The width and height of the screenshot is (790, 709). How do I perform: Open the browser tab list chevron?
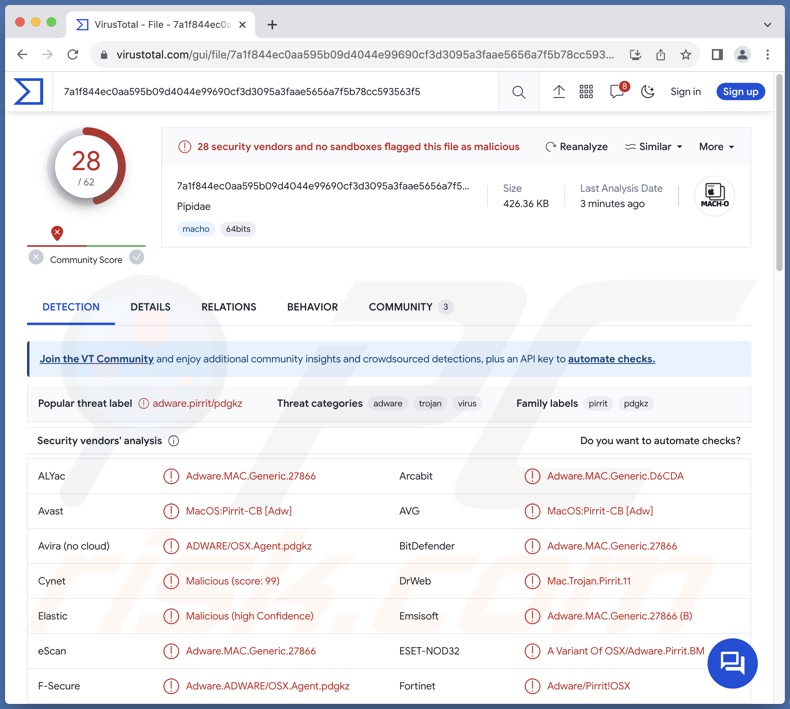(768, 24)
